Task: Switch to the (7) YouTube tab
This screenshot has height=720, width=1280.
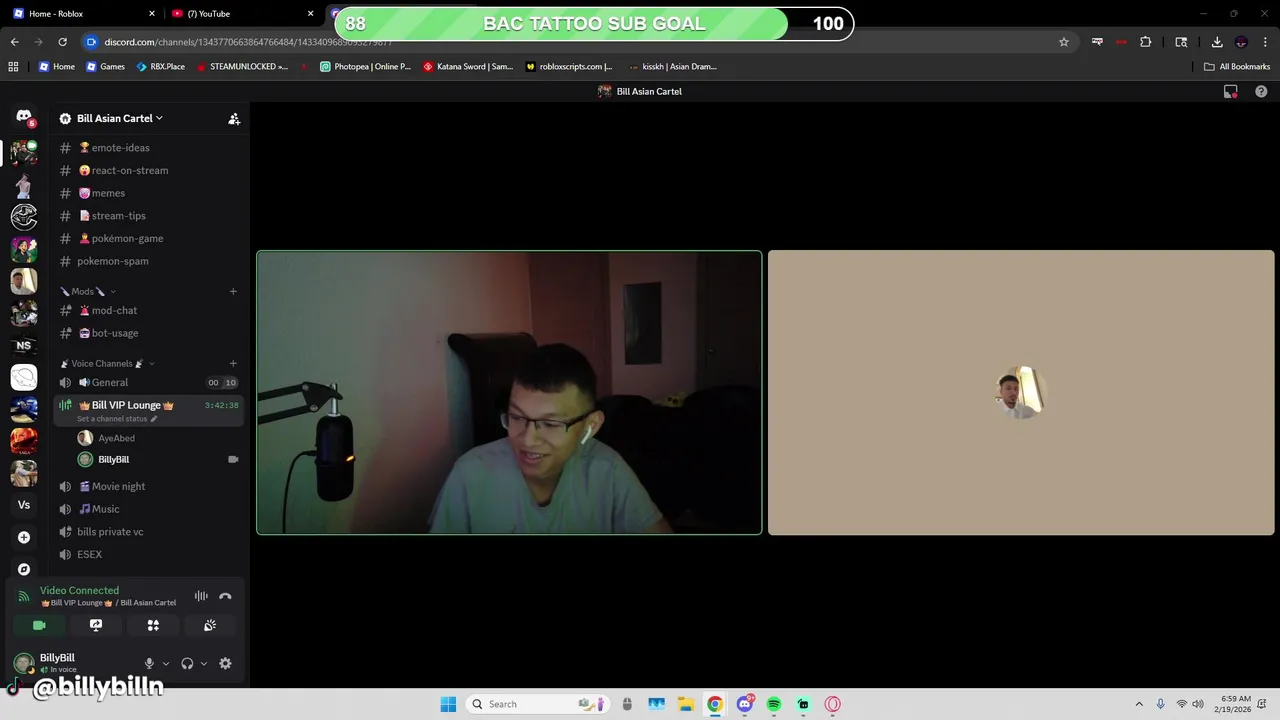Action: [x=242, y=14]
